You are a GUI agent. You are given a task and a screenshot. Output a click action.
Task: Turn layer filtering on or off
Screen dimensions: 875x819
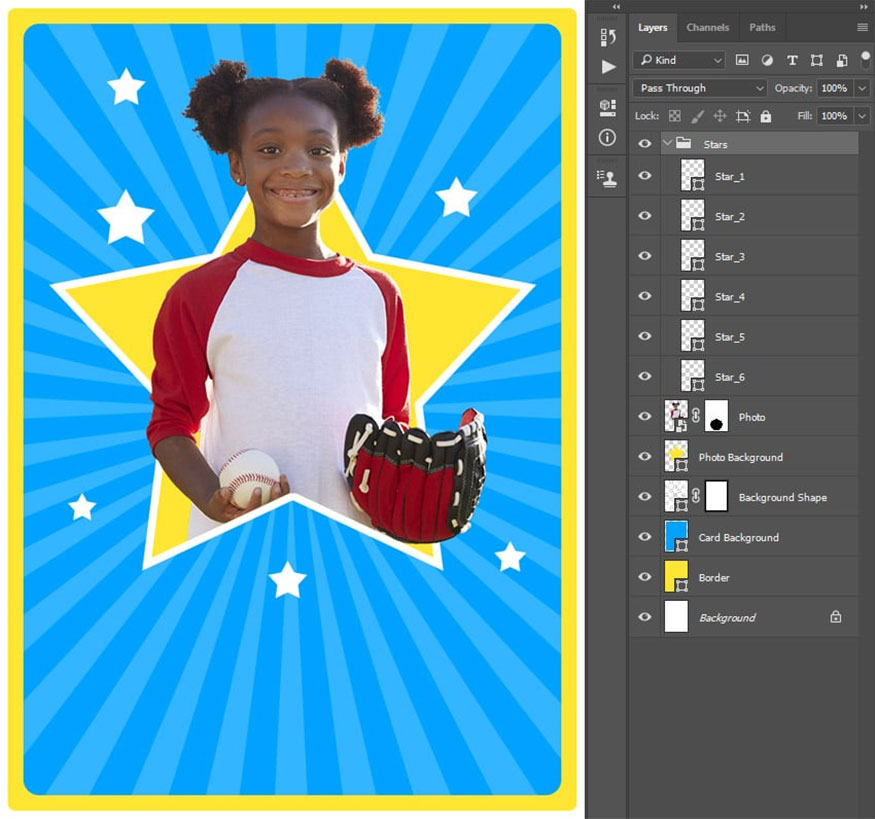pos(865,58)
